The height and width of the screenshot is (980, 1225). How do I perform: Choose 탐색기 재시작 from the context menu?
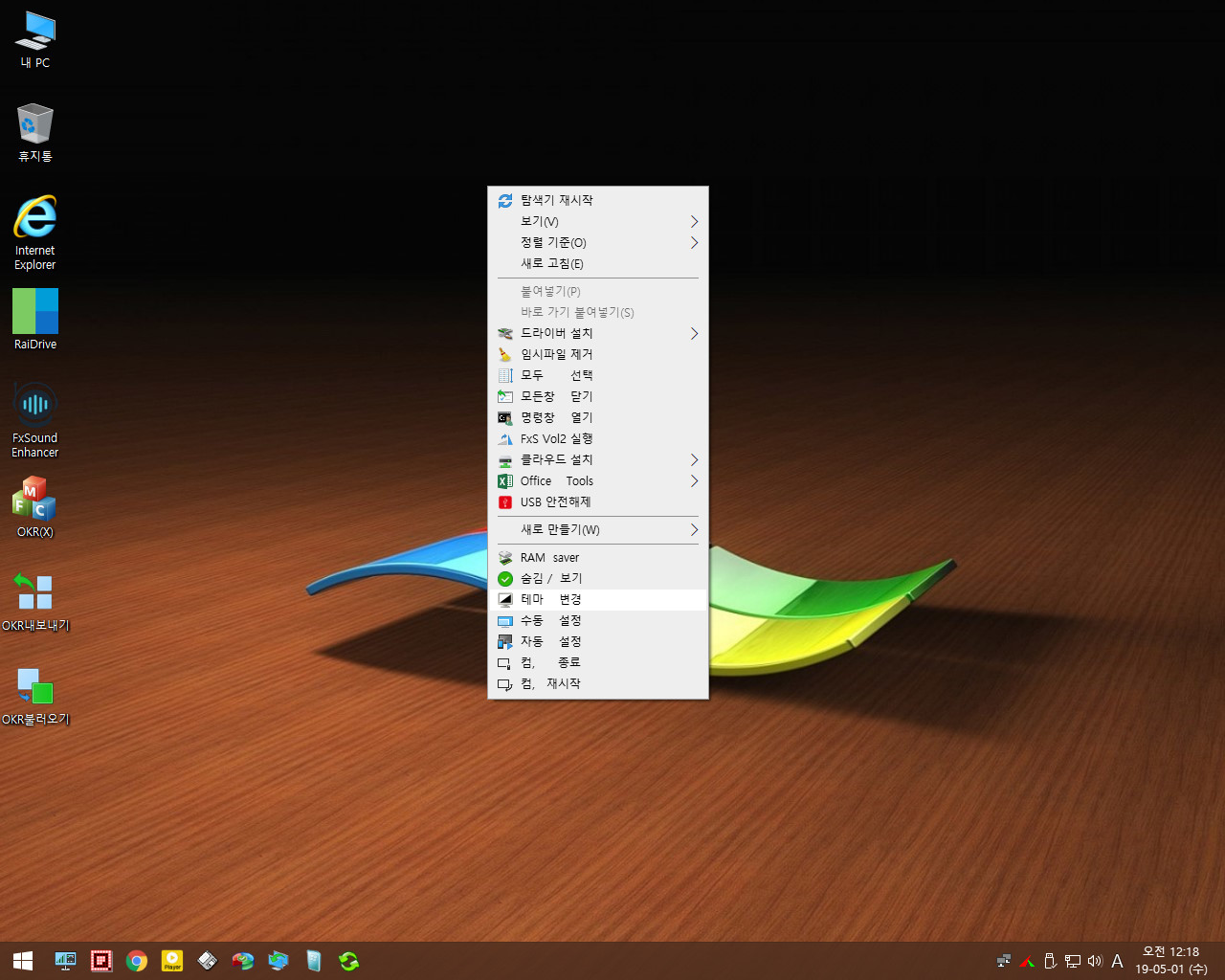click(598, 200)
